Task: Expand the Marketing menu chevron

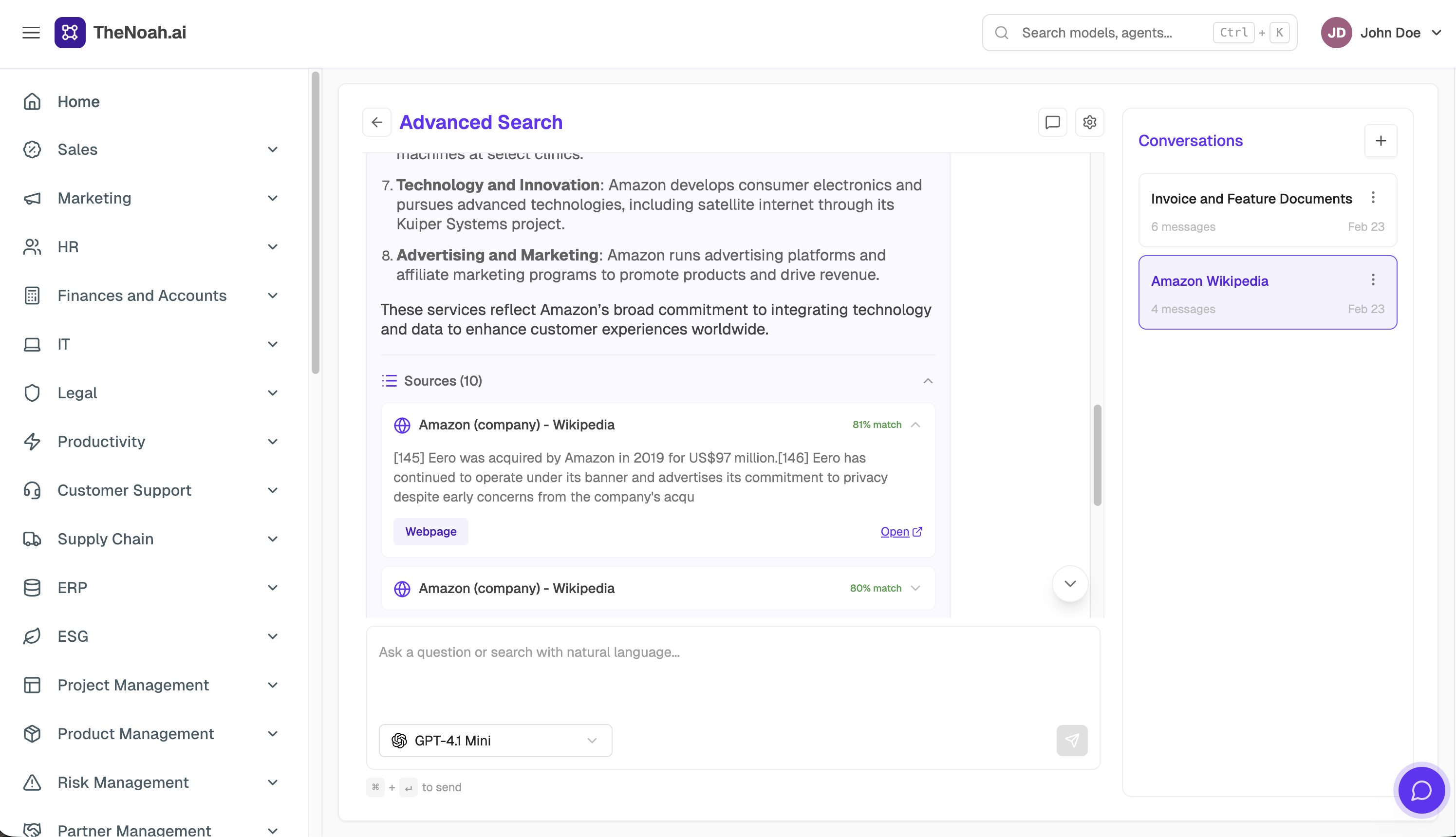Action: (x=273, y=198)
